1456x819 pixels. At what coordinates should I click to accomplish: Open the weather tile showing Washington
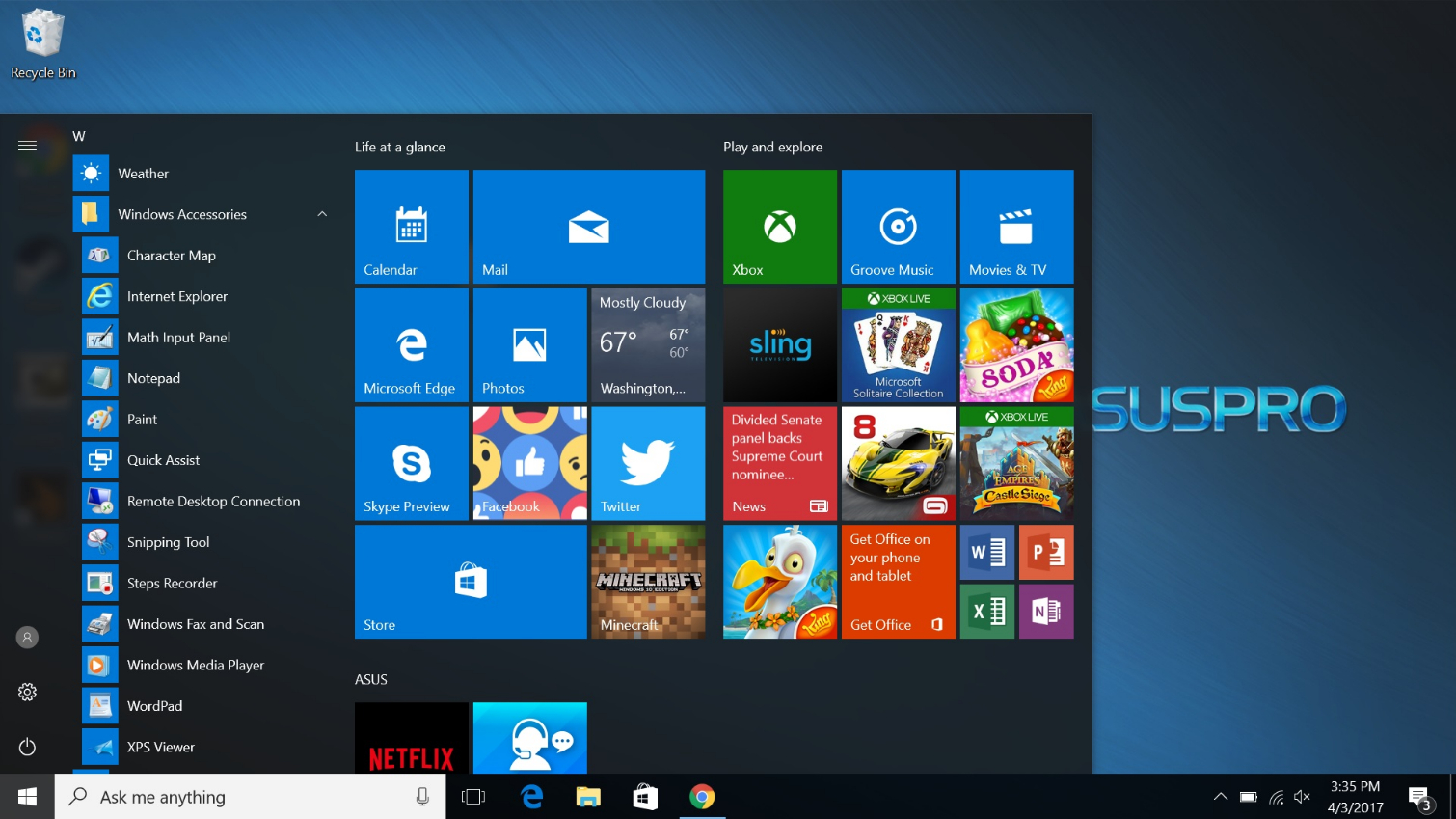pos(648,345)
